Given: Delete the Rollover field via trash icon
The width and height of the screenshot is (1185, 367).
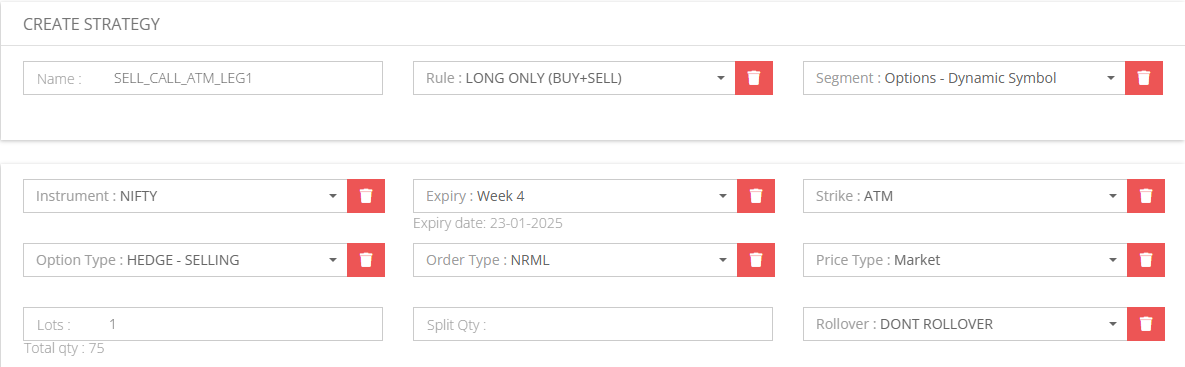Looking at the screenshot, I should [x=1146, y=324].
